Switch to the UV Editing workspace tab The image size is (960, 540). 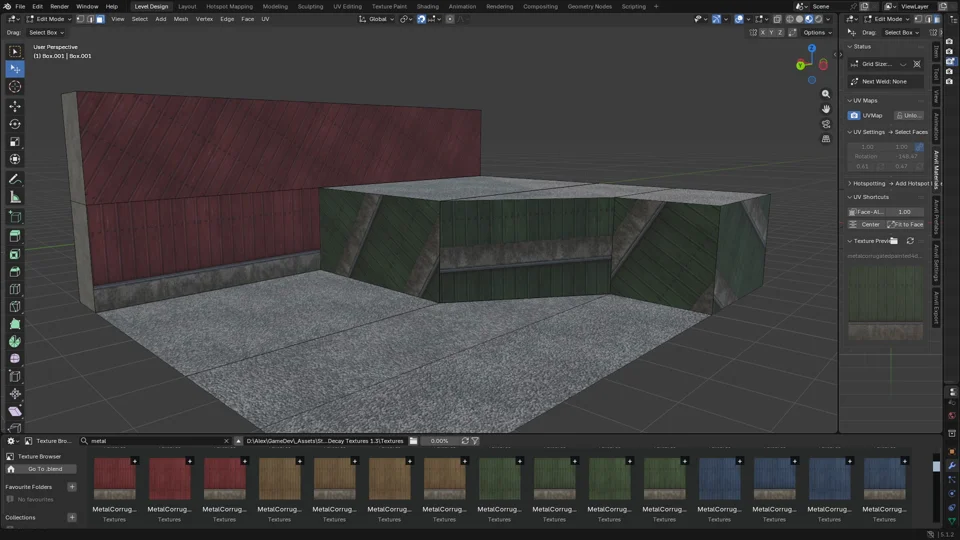(x=347, y=6)
